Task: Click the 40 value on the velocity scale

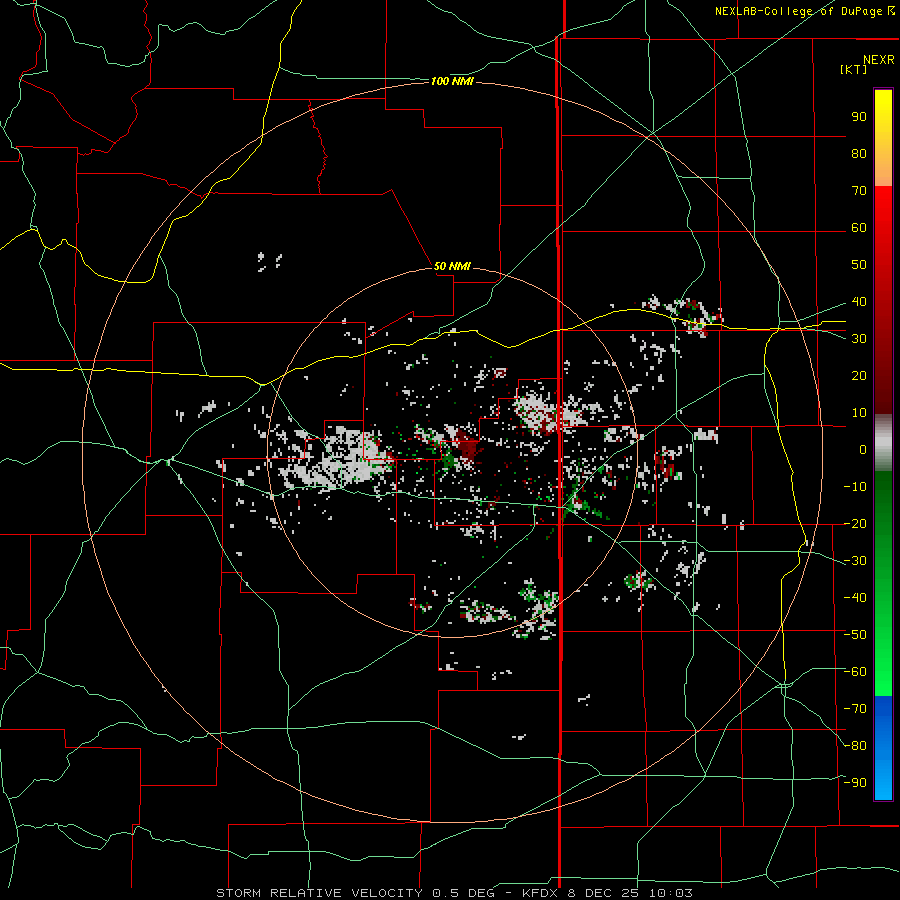Action: click(859, 302)
